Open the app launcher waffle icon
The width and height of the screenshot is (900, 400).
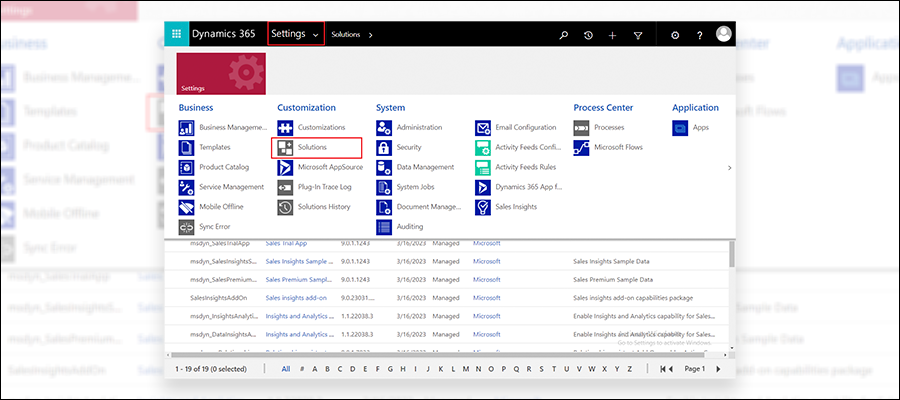point(176,34)
